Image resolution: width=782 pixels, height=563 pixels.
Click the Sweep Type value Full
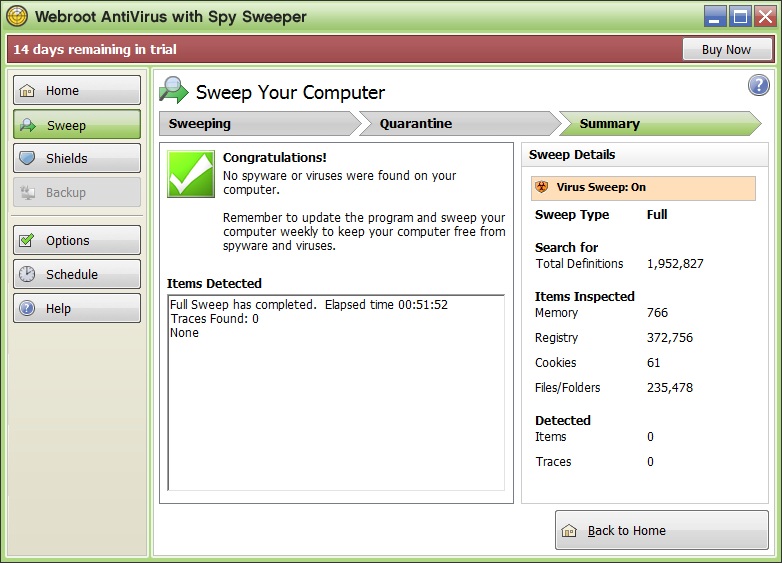[x=657, y=214]
